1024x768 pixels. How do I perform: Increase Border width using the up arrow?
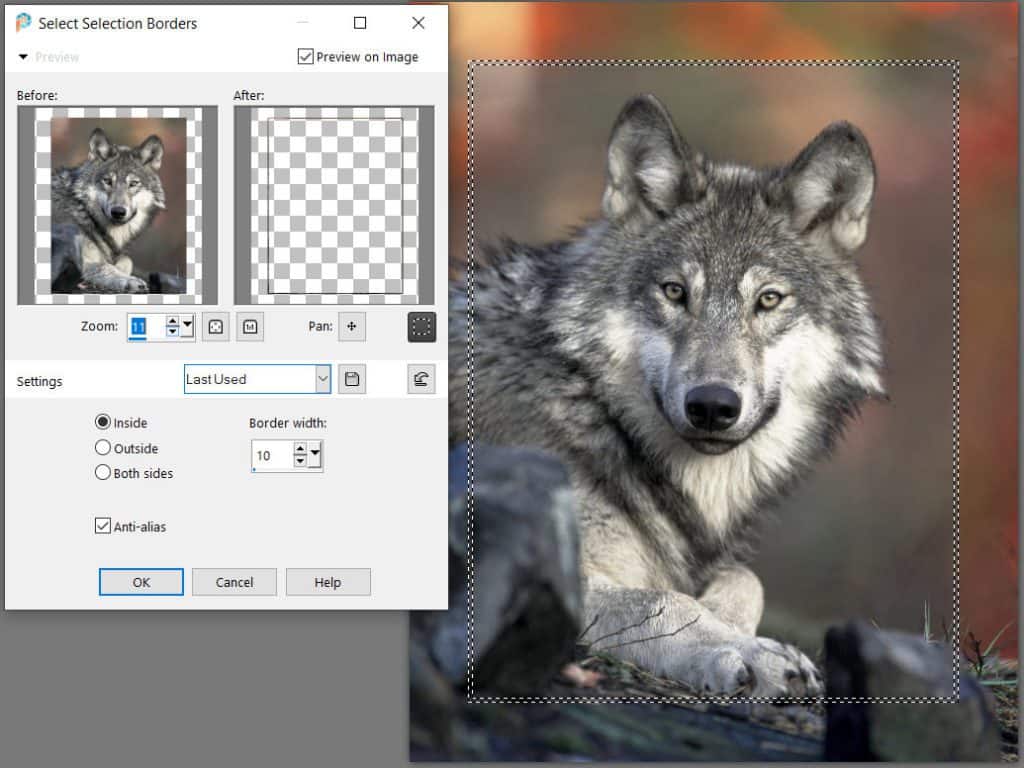pos(299,449)
